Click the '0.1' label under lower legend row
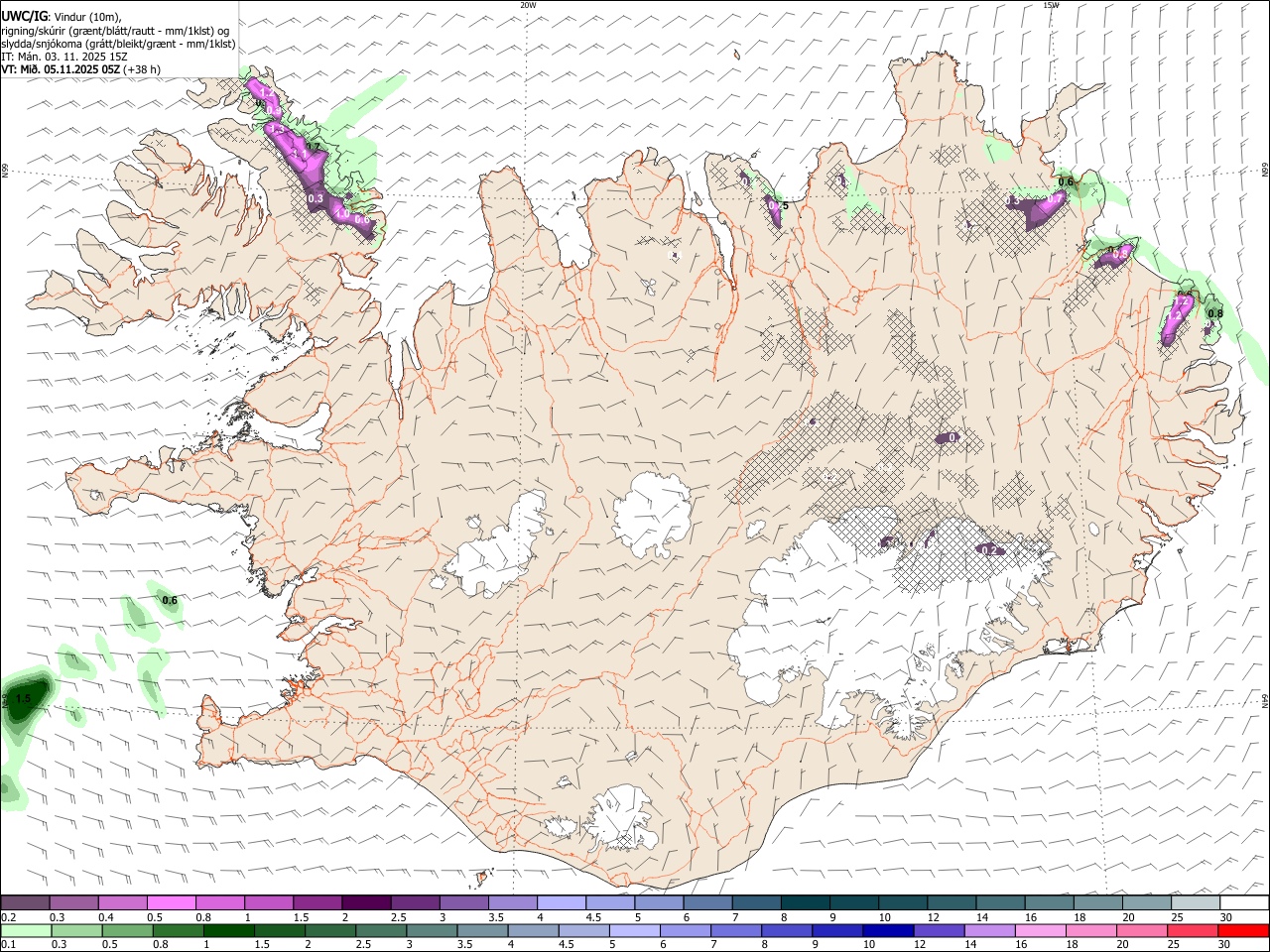This screenshot has width=1270, height=952. (x=8, y=945)
